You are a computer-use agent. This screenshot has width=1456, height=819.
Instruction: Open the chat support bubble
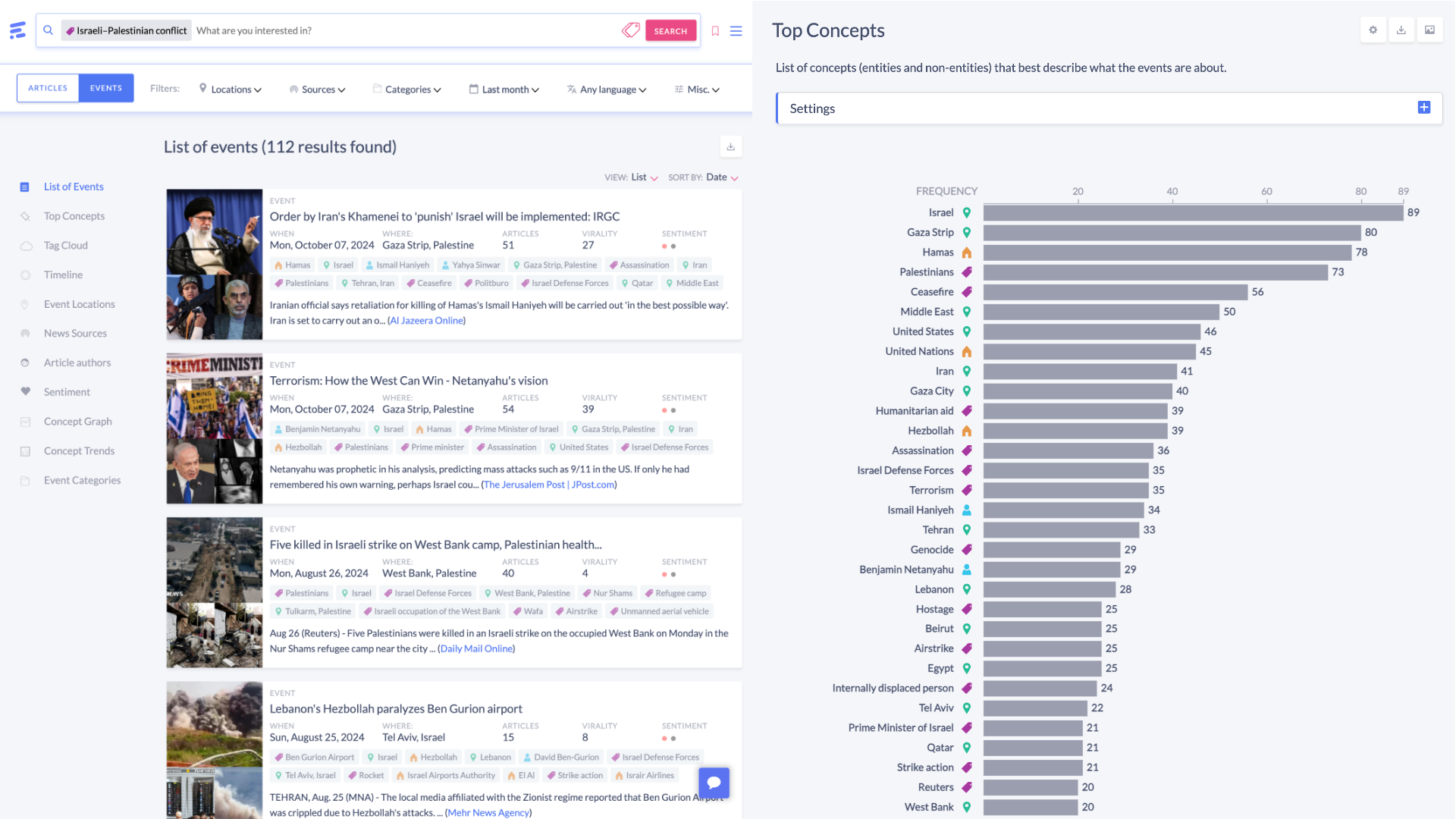714,783
